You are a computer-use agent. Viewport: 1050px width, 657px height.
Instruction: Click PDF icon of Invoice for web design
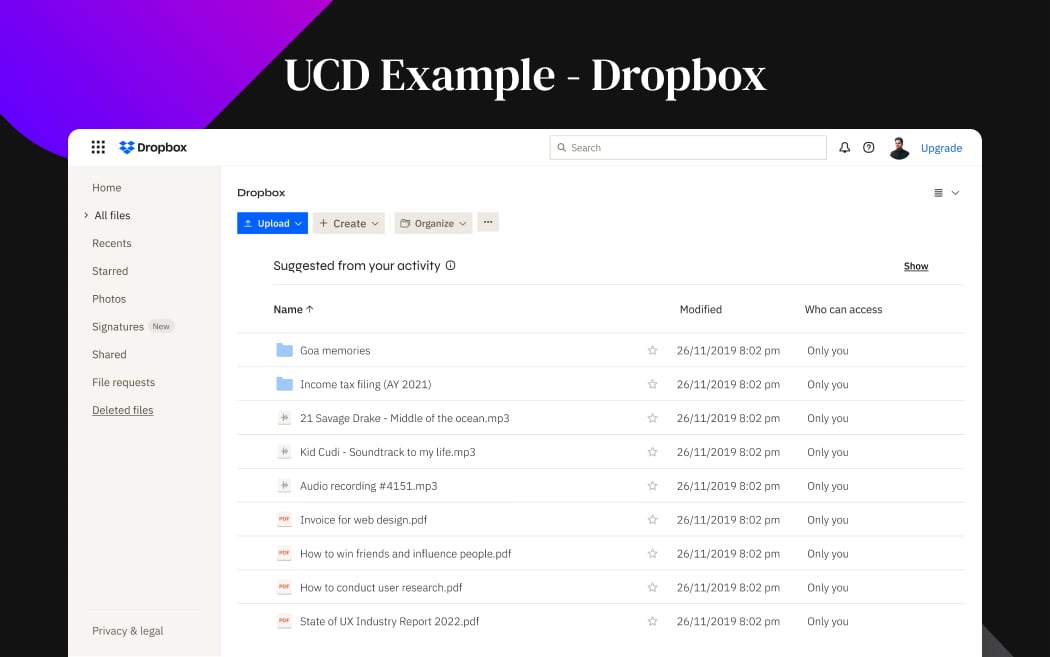[285, 520]
